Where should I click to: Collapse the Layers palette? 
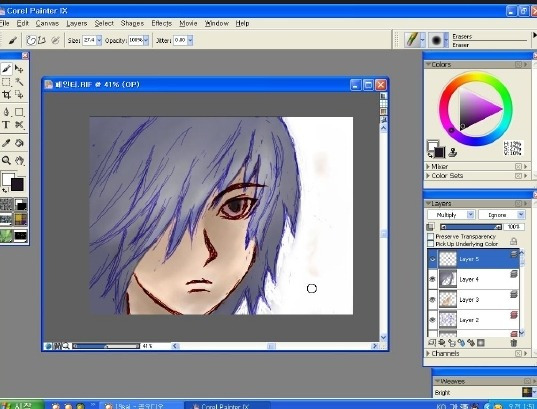coord(428,203)
